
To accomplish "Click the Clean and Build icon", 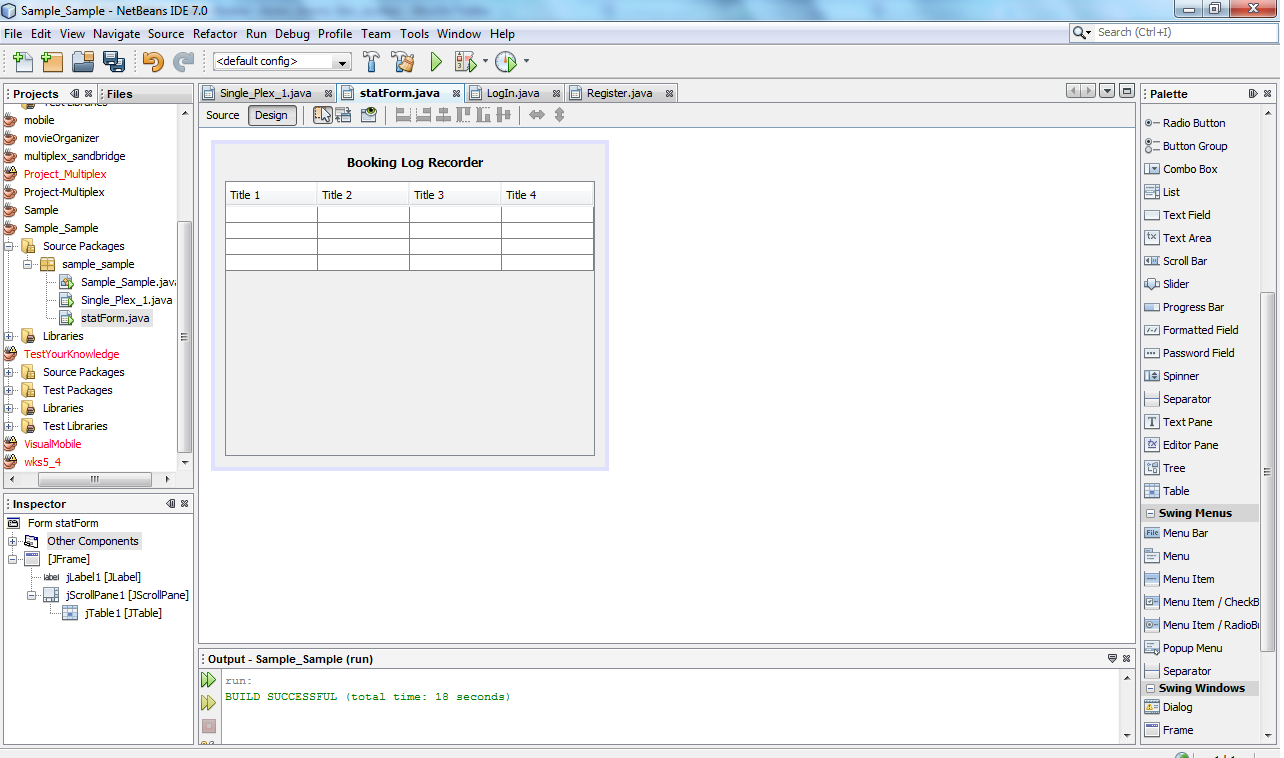I will (403, 61).
